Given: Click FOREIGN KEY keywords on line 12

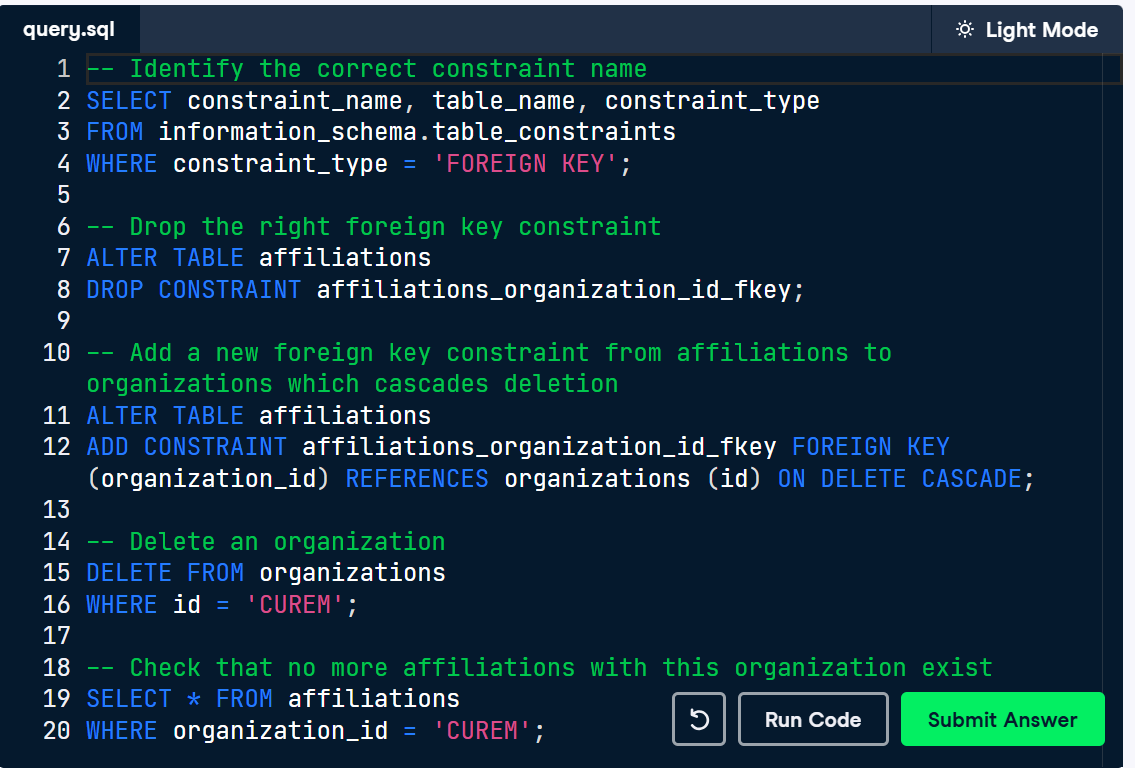Looking at the screenshot, I should click(870, 447).
